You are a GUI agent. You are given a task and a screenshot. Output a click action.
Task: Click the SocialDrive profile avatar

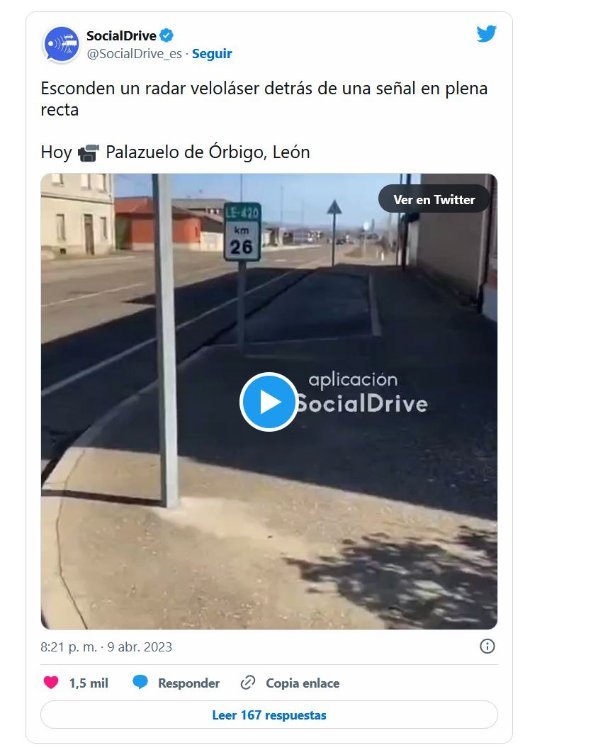61,44
